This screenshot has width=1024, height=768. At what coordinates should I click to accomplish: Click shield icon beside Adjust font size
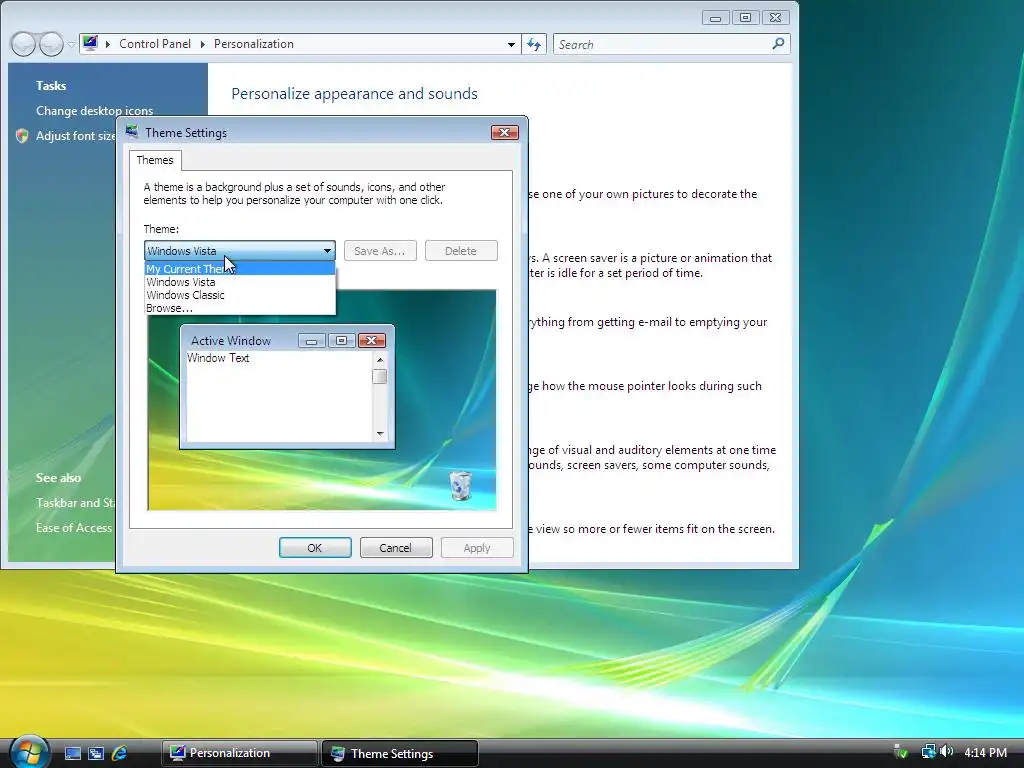click(22, 135)
